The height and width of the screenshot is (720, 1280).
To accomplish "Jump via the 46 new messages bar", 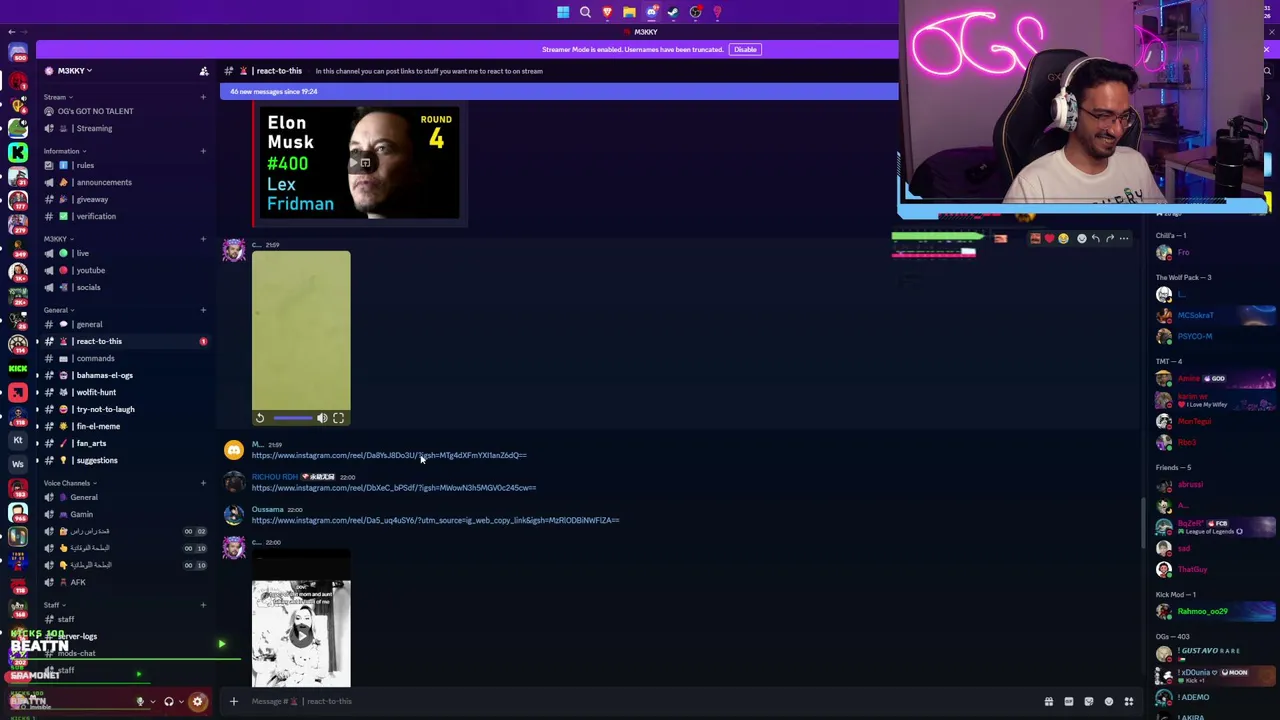I will (559, 92).
